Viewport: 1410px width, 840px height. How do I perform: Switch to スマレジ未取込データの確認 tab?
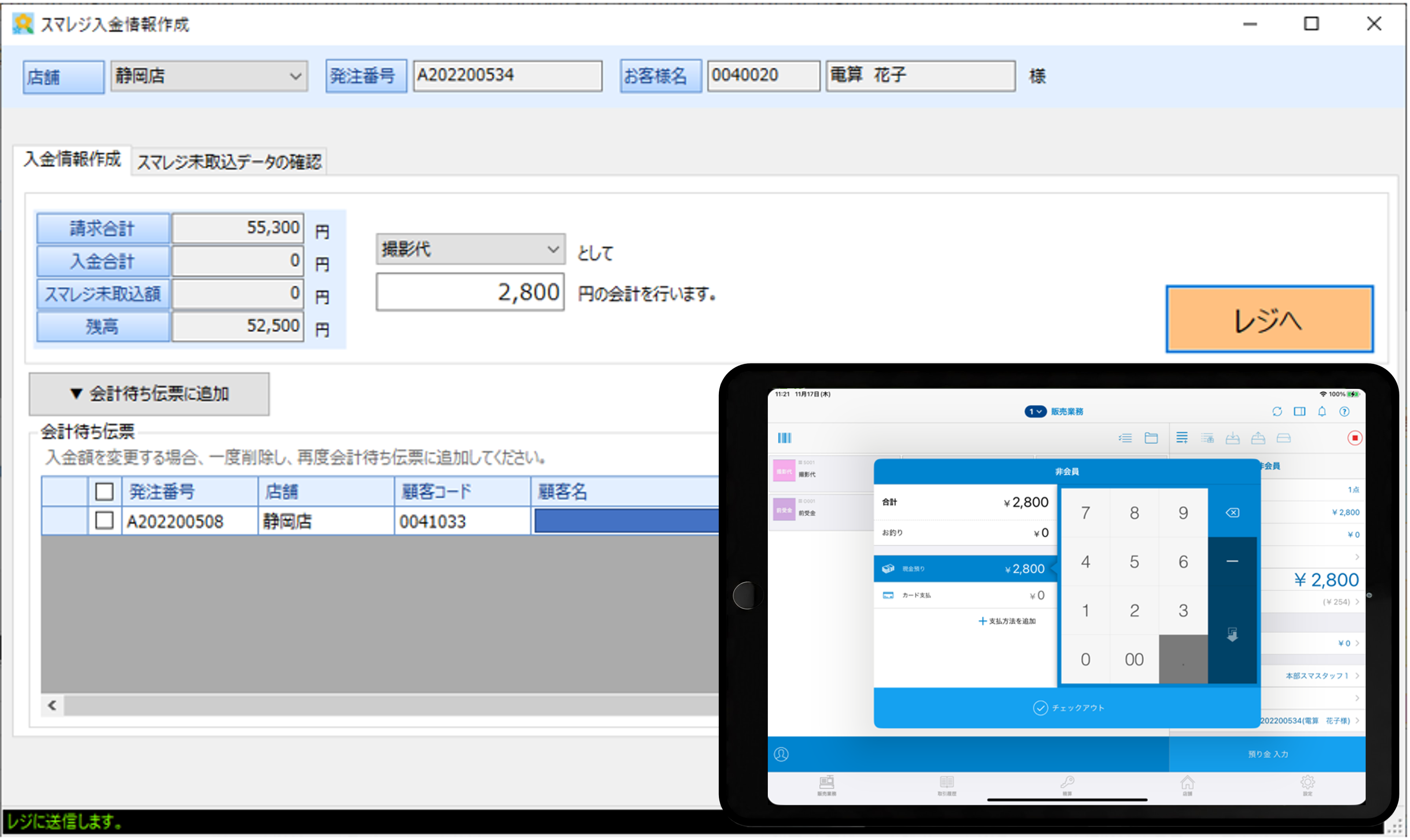229,162
